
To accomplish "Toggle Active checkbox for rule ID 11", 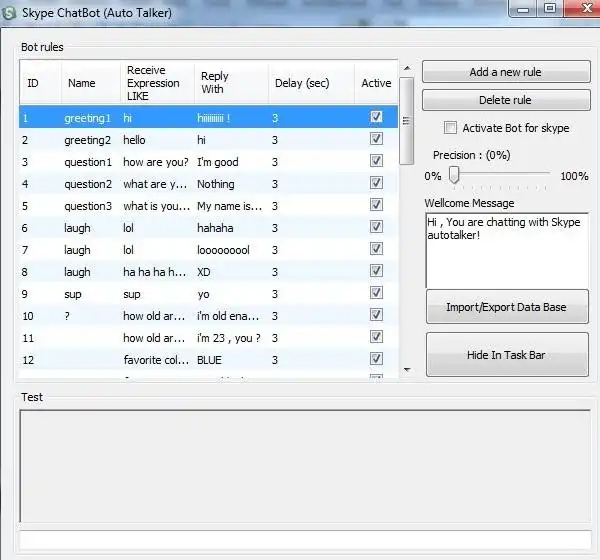I will click(x=376, y=337).
